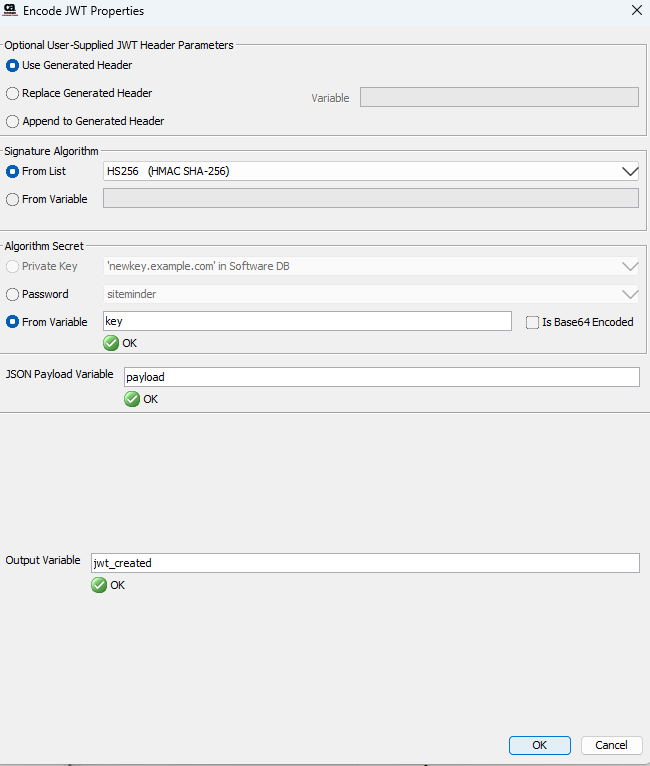Choose the Password radio button for secret
Image resolution: width=650 pixels, height=766 pixels.
click(x=13, y=295)
